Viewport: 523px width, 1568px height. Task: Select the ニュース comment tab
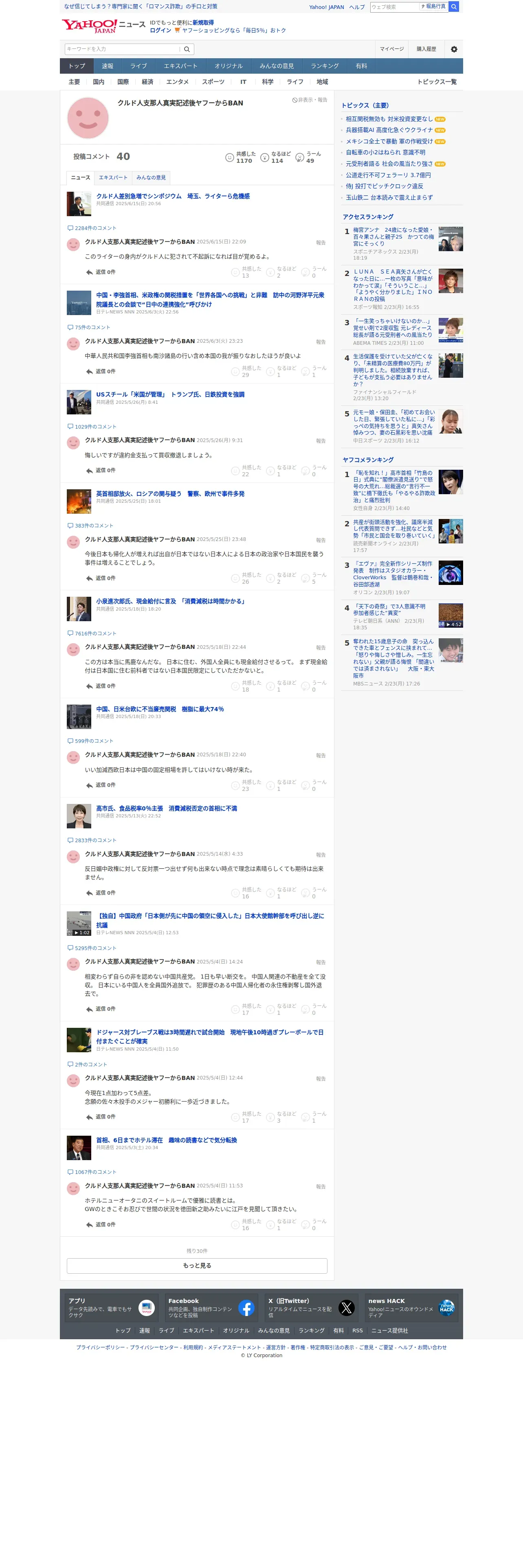80,178
